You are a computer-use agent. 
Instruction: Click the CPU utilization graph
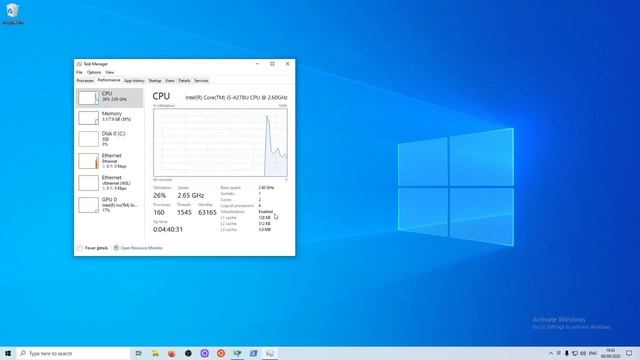pos(220,142)
